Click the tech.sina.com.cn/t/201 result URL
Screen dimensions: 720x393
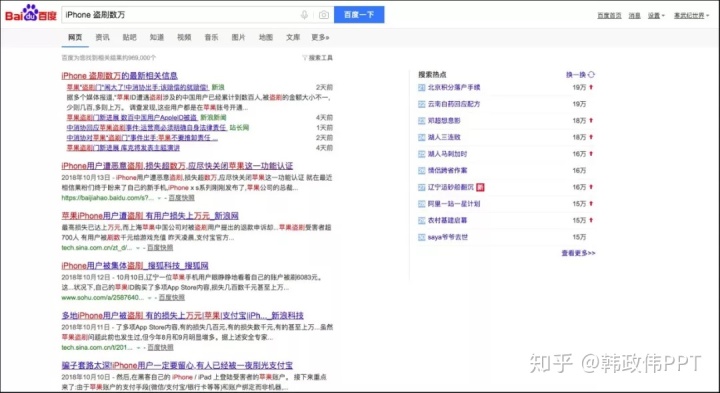[x=97, y=348]
